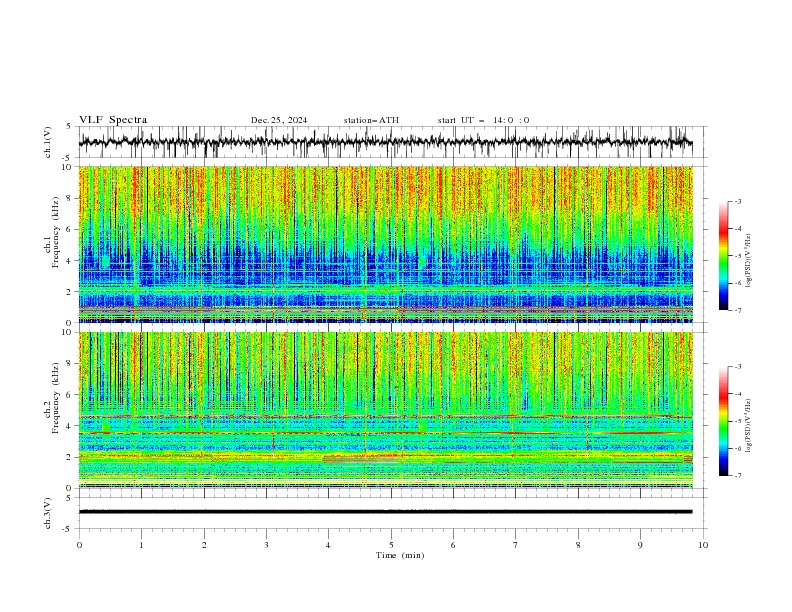
Task: Click the ch.2 "Frequency (kHz)" axis label
Action: (56, 397)
